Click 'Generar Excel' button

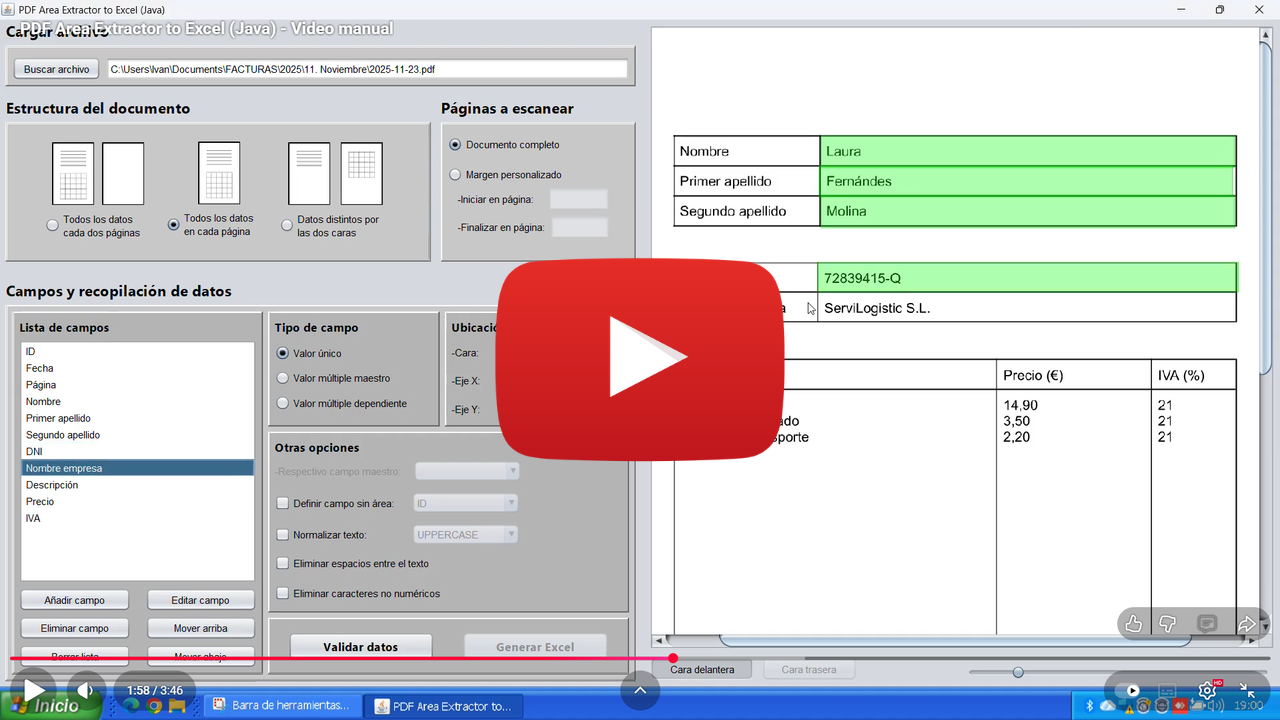[x=535, y=647]
